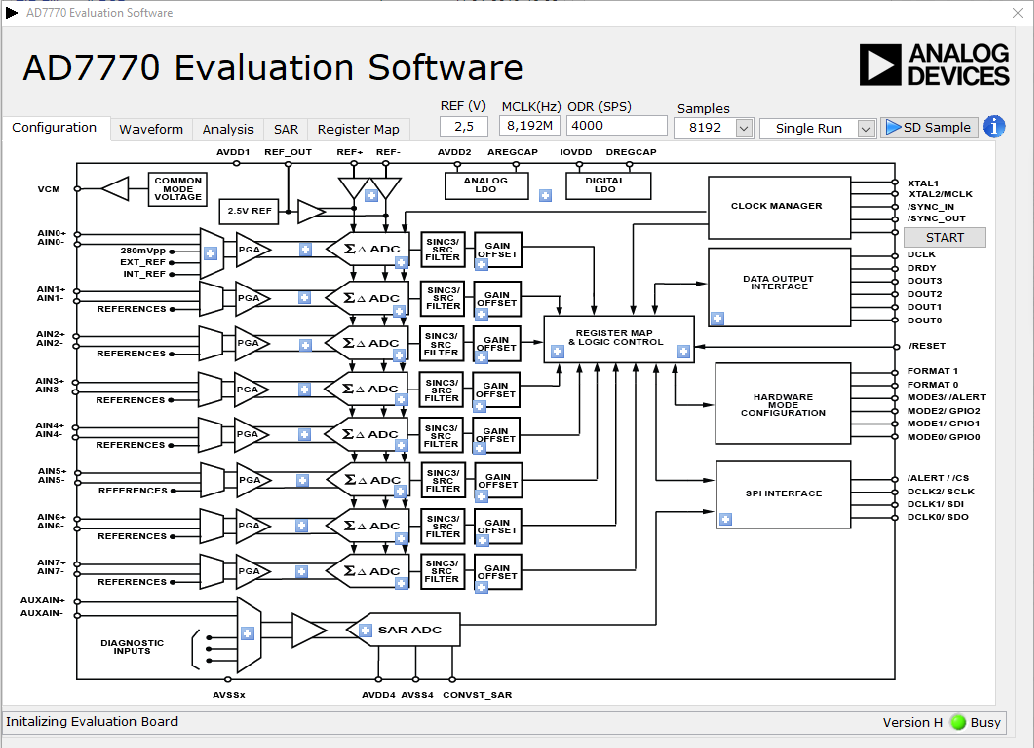Click the CLOCK MANAGER block
Screen dimensions: 1034x748
[779, 207]
